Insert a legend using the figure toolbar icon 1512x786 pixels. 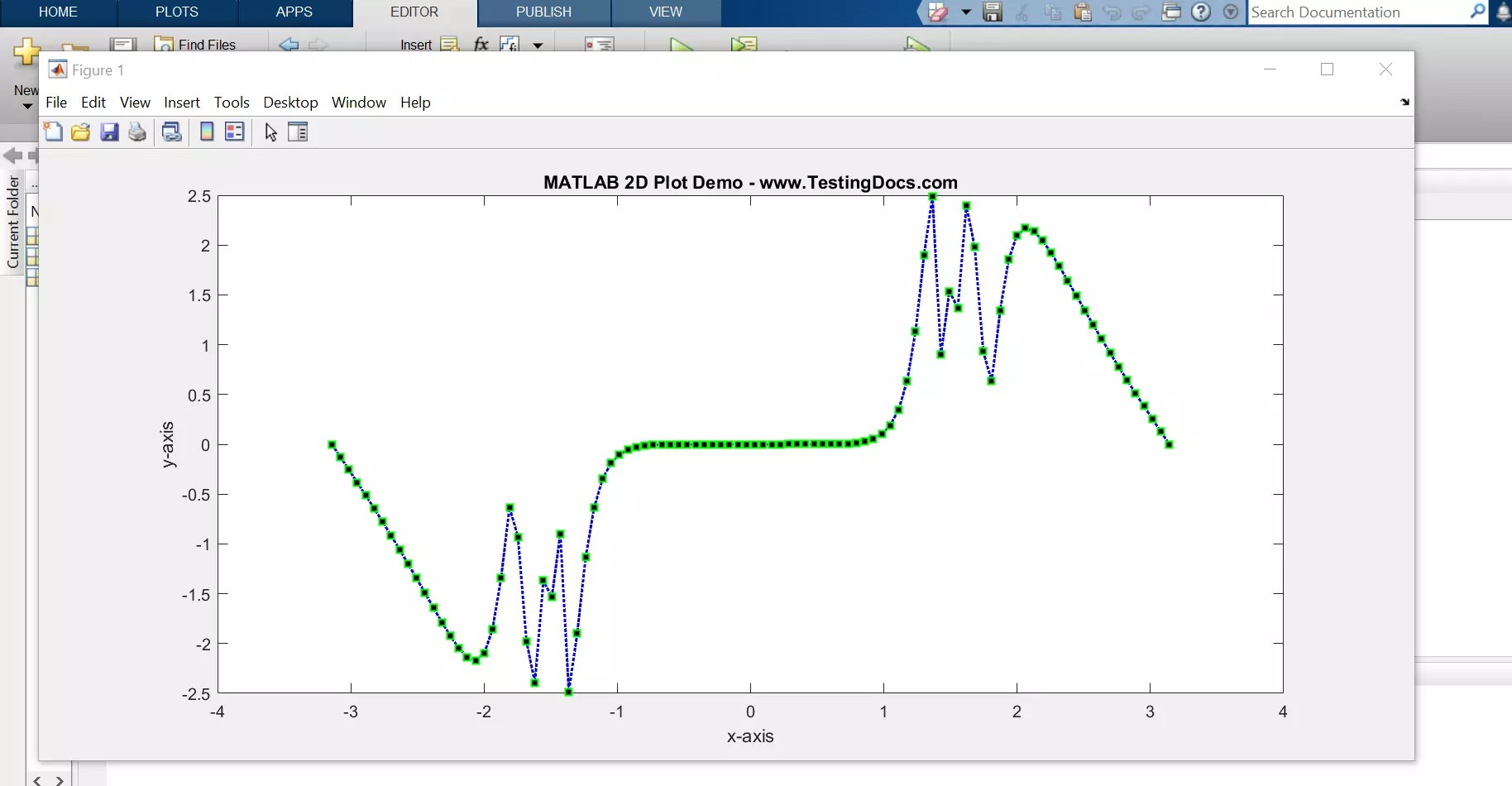point(235,132)
